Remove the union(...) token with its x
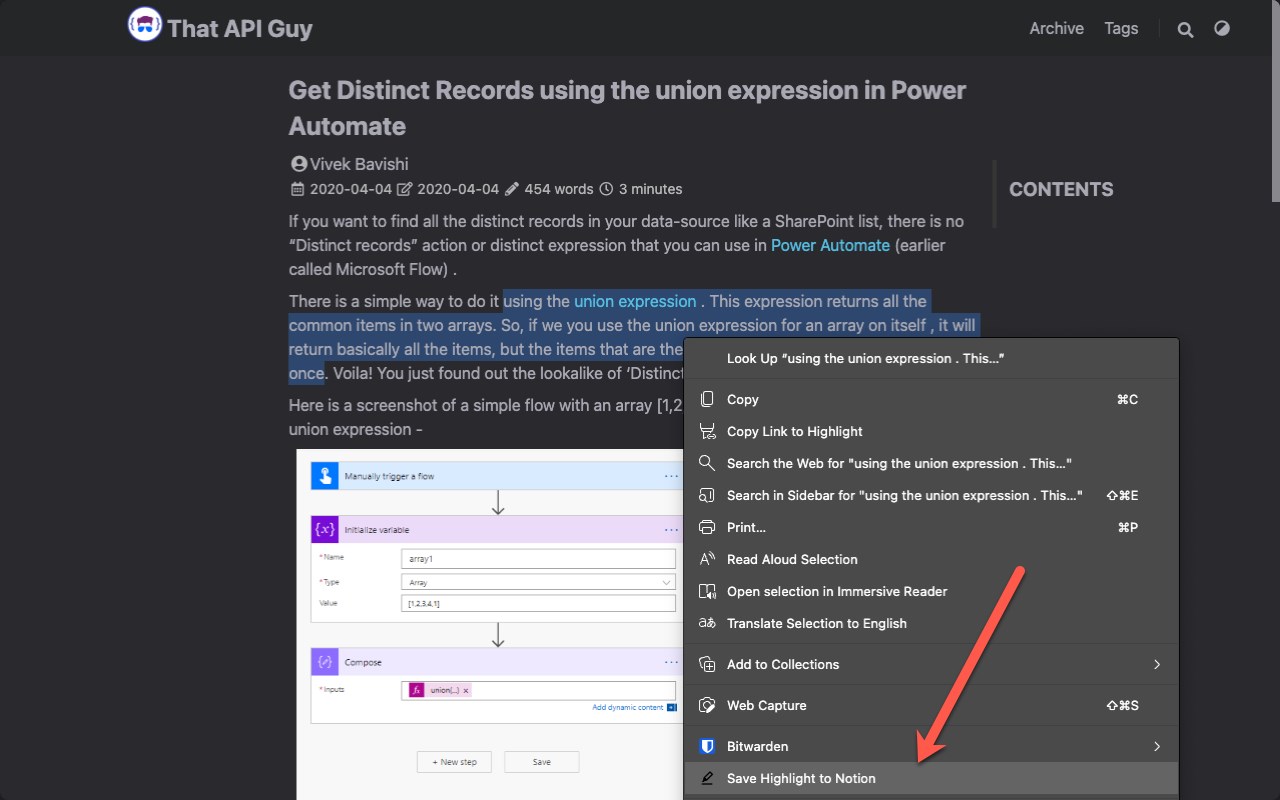This screenshot has width=1280, height=800. point(466,690)
